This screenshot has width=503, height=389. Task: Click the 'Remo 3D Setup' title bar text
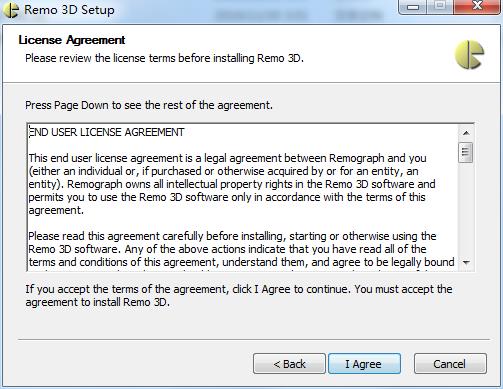[69, 10]
